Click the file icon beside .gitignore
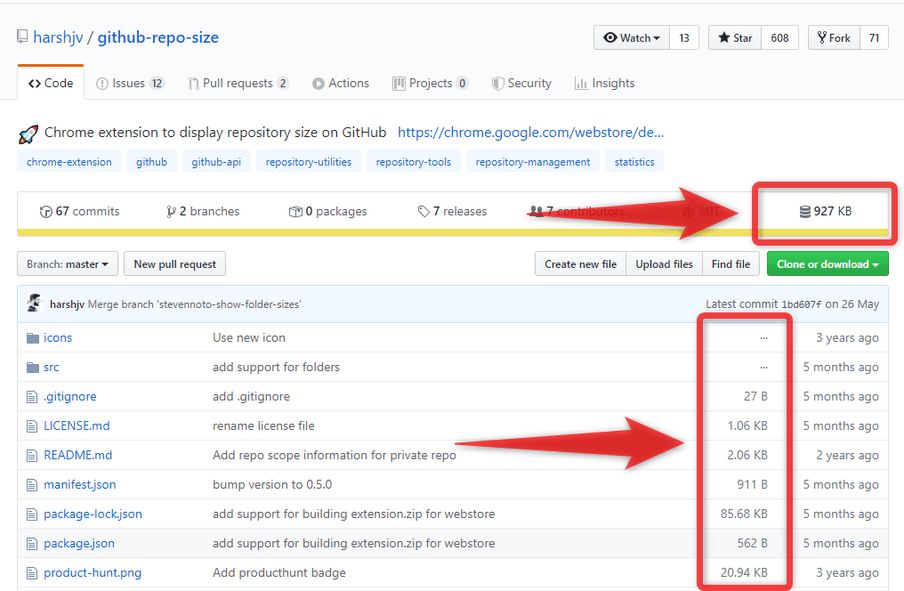The width and height of the screenshot is (904, 591). pyautogui.click(x=32, y=397)
